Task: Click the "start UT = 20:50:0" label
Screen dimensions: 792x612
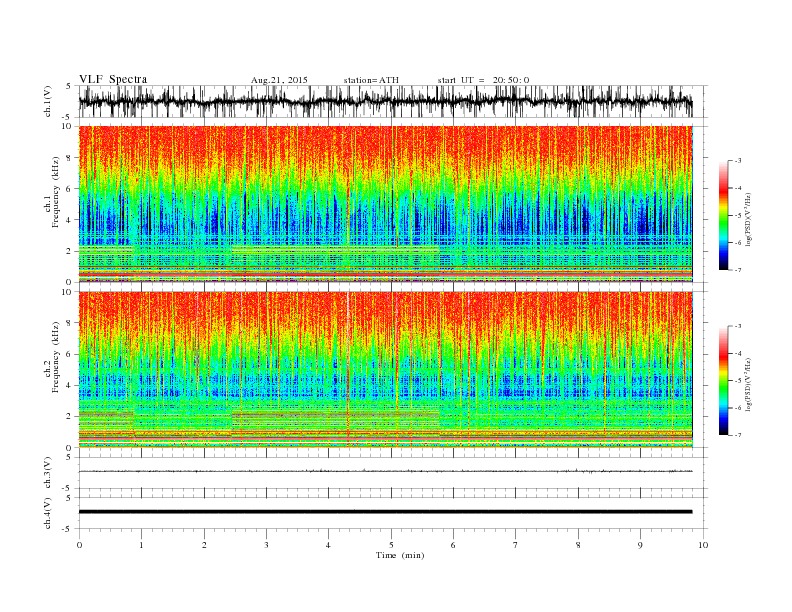Action: click(x=483, y=80)
